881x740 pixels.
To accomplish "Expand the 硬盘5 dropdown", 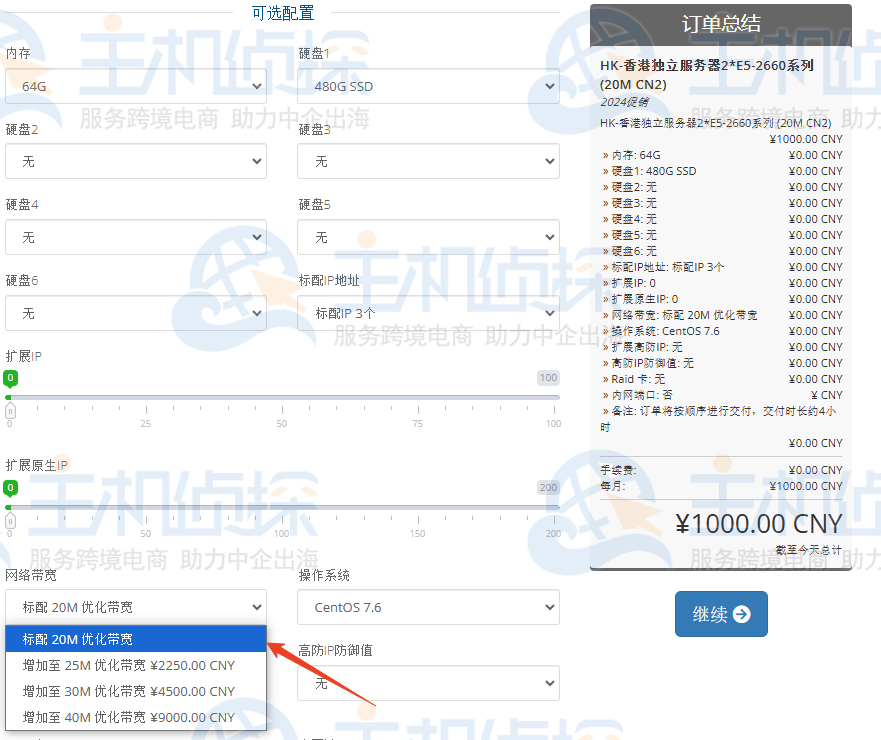I will coord(428,237).
